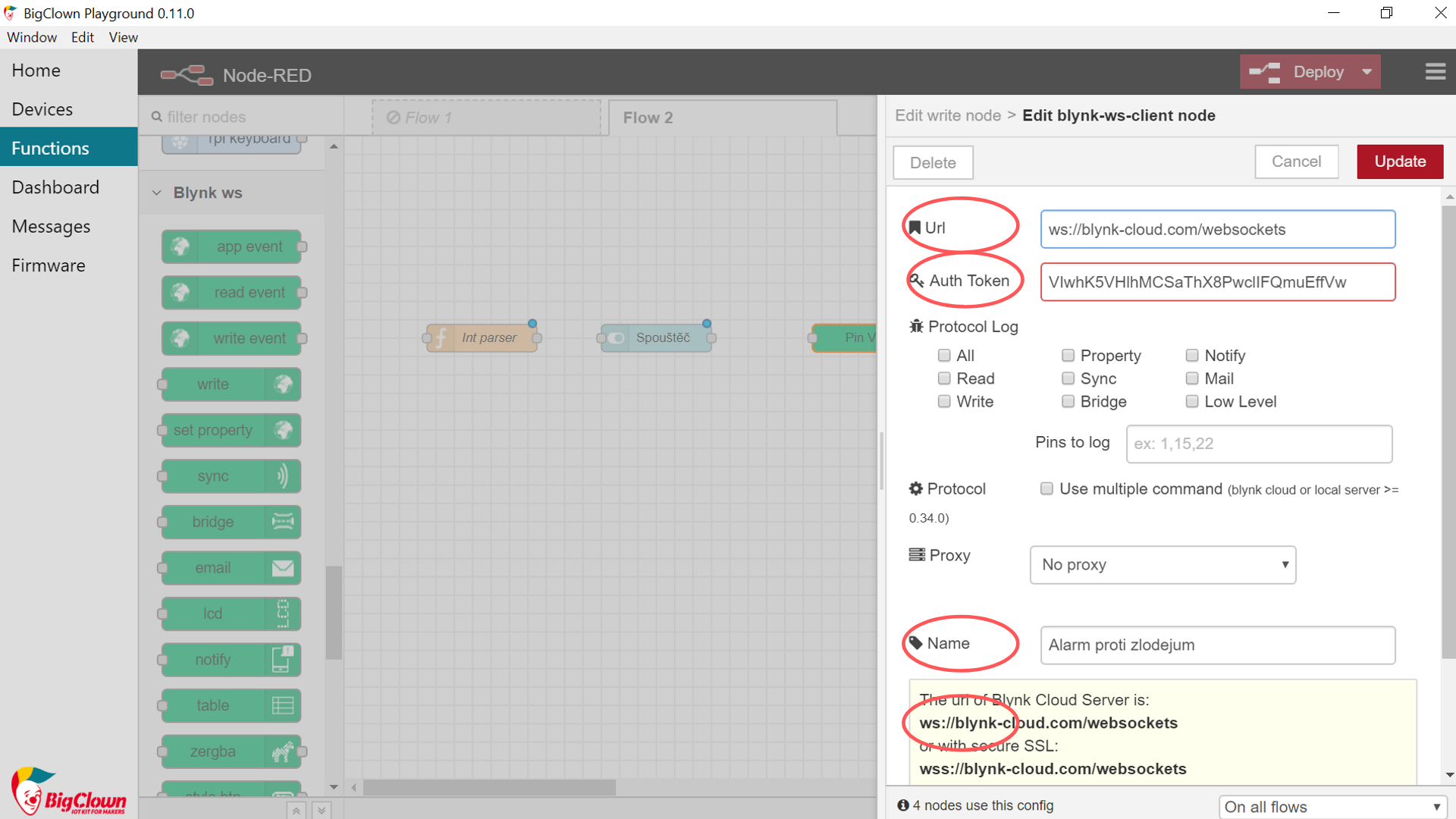Pick the table node
1456x819 pixels.
coord(231,705)
